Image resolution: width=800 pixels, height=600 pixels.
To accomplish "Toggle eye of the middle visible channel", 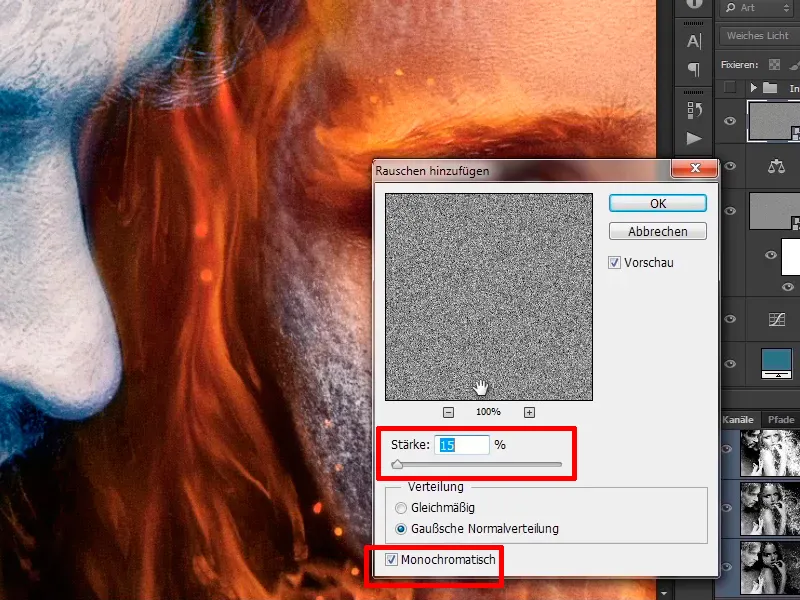I will (727, 508).
